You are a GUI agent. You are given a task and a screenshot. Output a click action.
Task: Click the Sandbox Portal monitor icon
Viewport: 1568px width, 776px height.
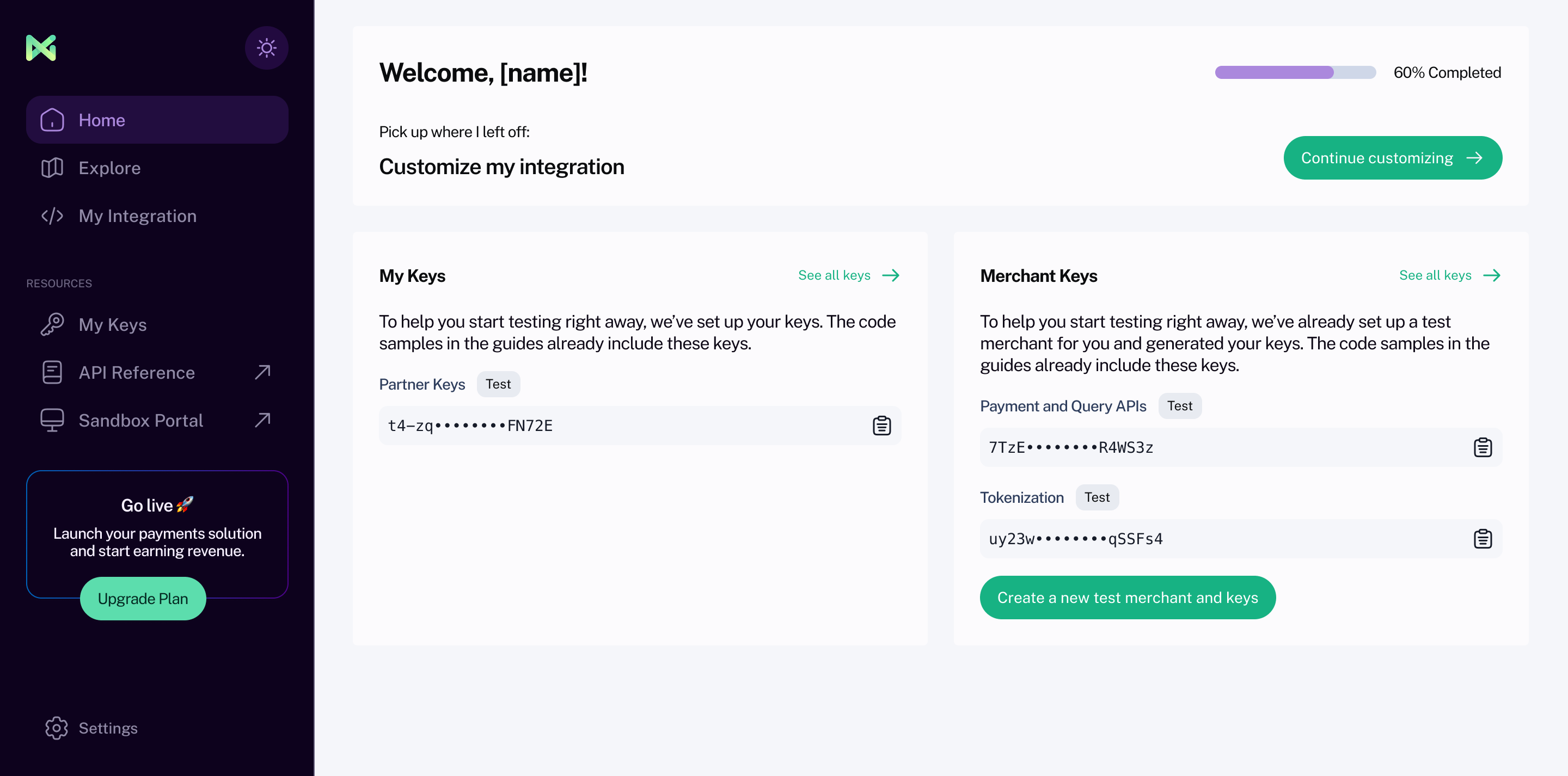pos(52,421)
